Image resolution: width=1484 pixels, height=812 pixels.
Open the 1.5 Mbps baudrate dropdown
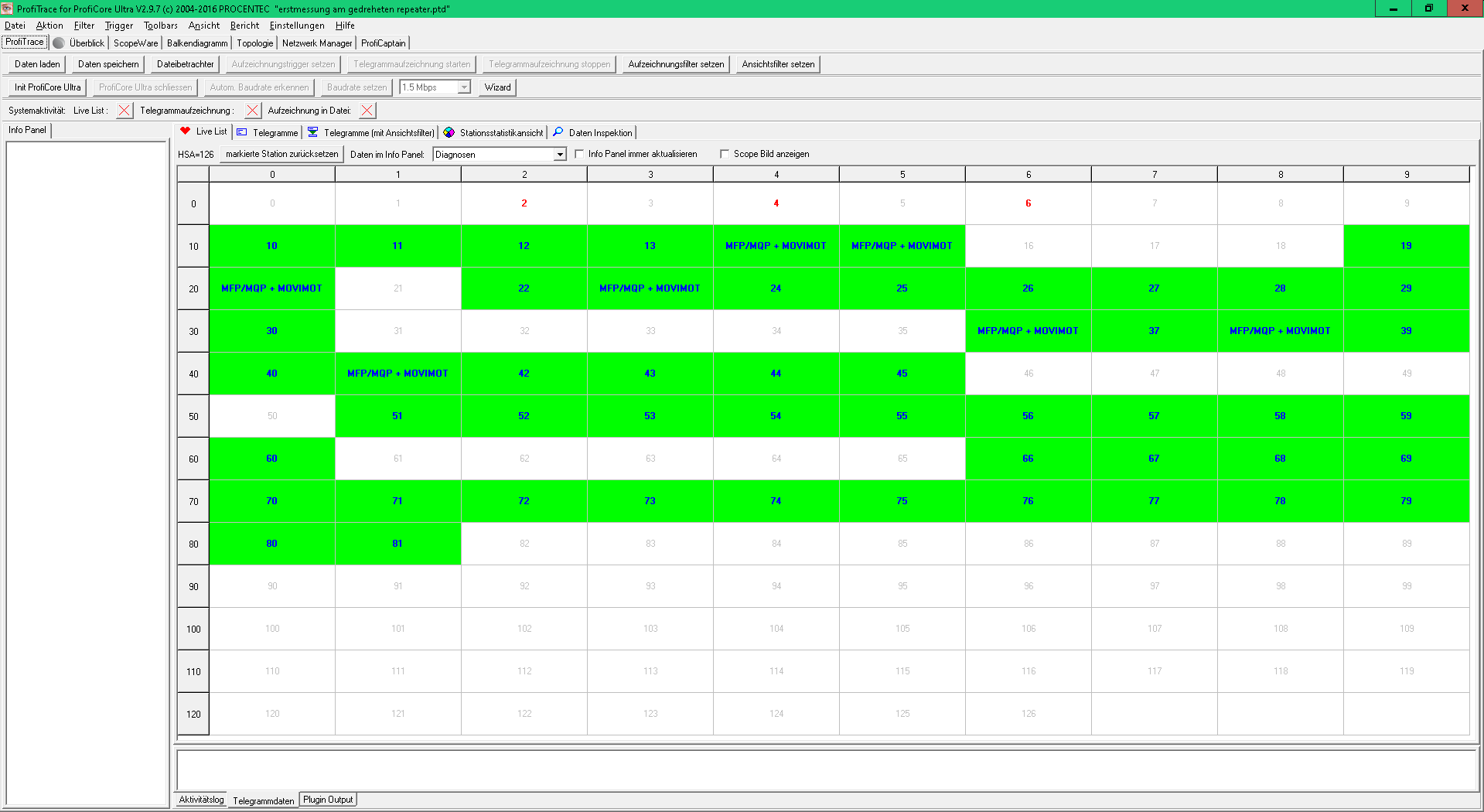click(464, 87)
